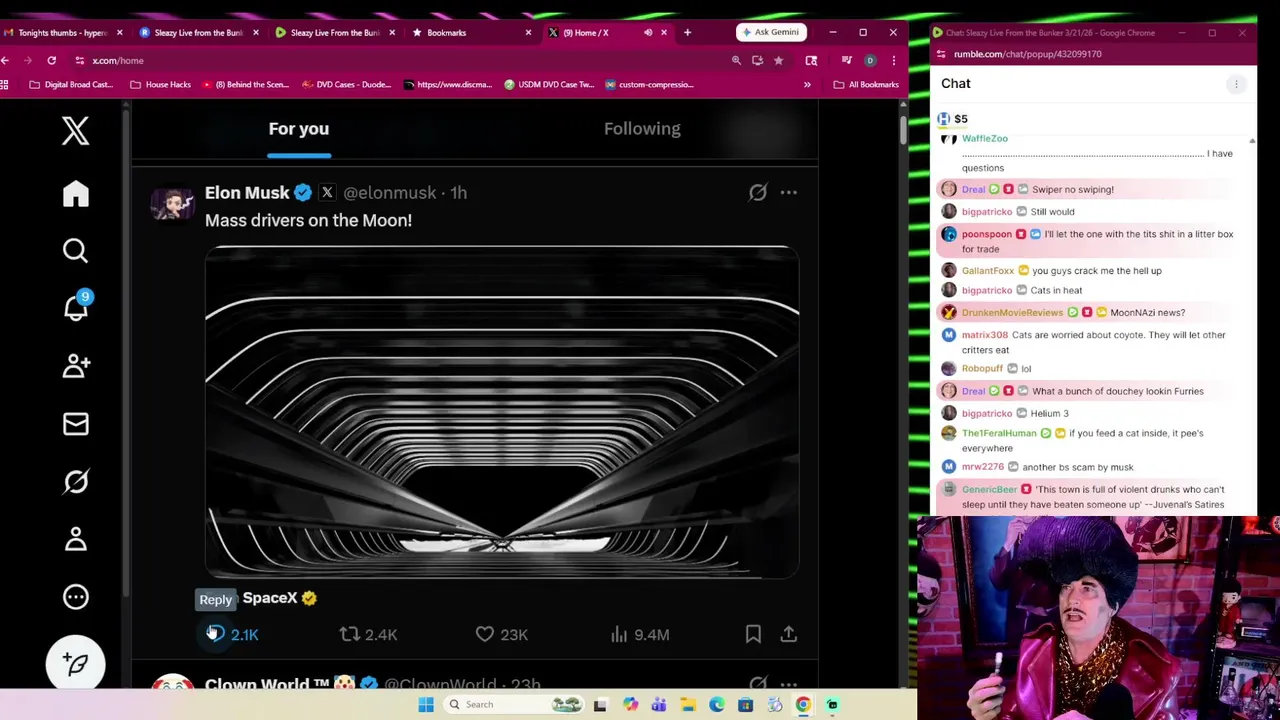Share the Mass drivers post
The width and height of the screenshot is (1280, 720).
[789, 634]
